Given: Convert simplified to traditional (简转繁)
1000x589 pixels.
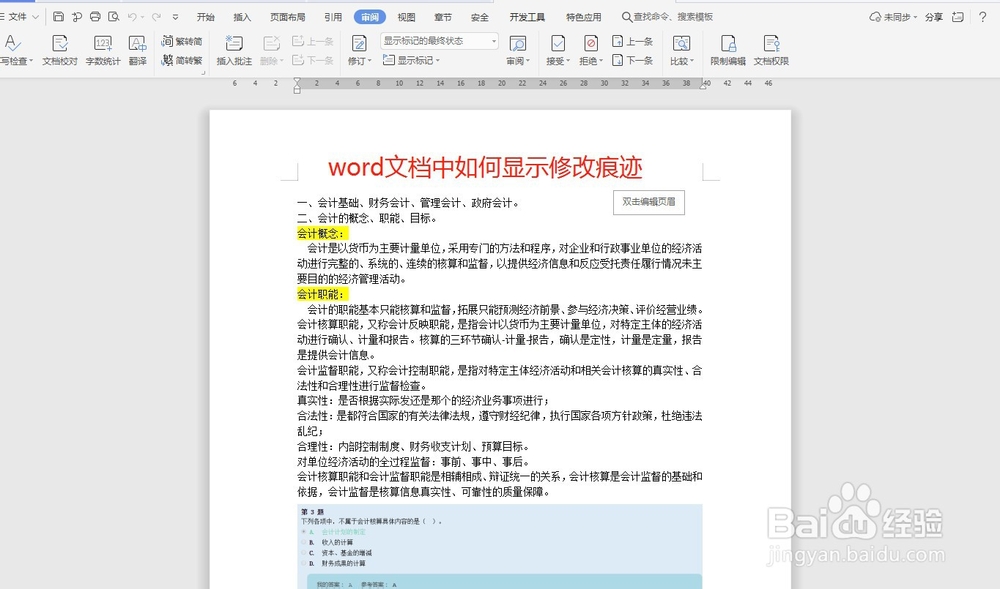Looking at the screenshot, I should [x=182, y=61].
